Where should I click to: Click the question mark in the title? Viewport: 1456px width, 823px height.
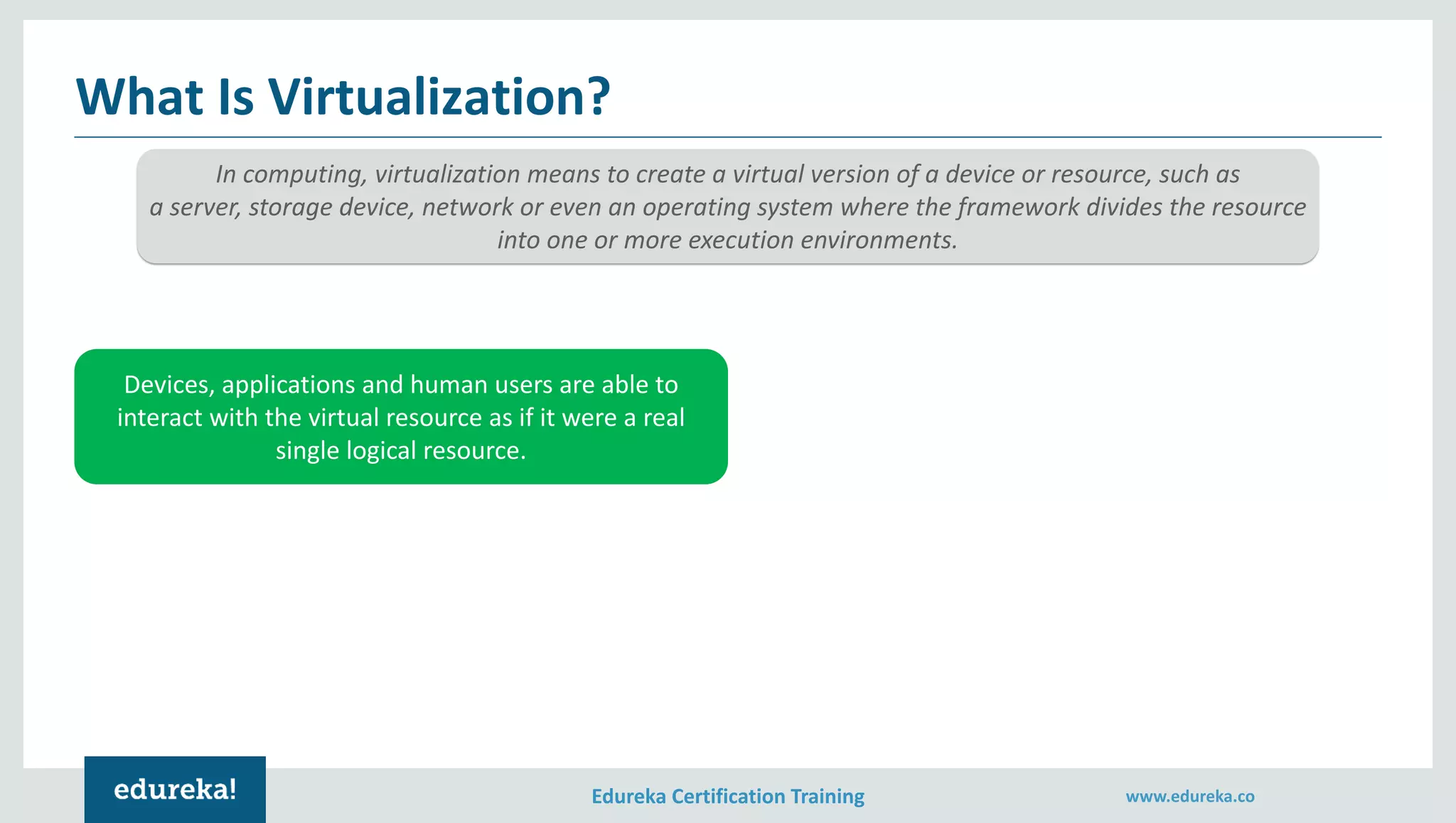599,97
